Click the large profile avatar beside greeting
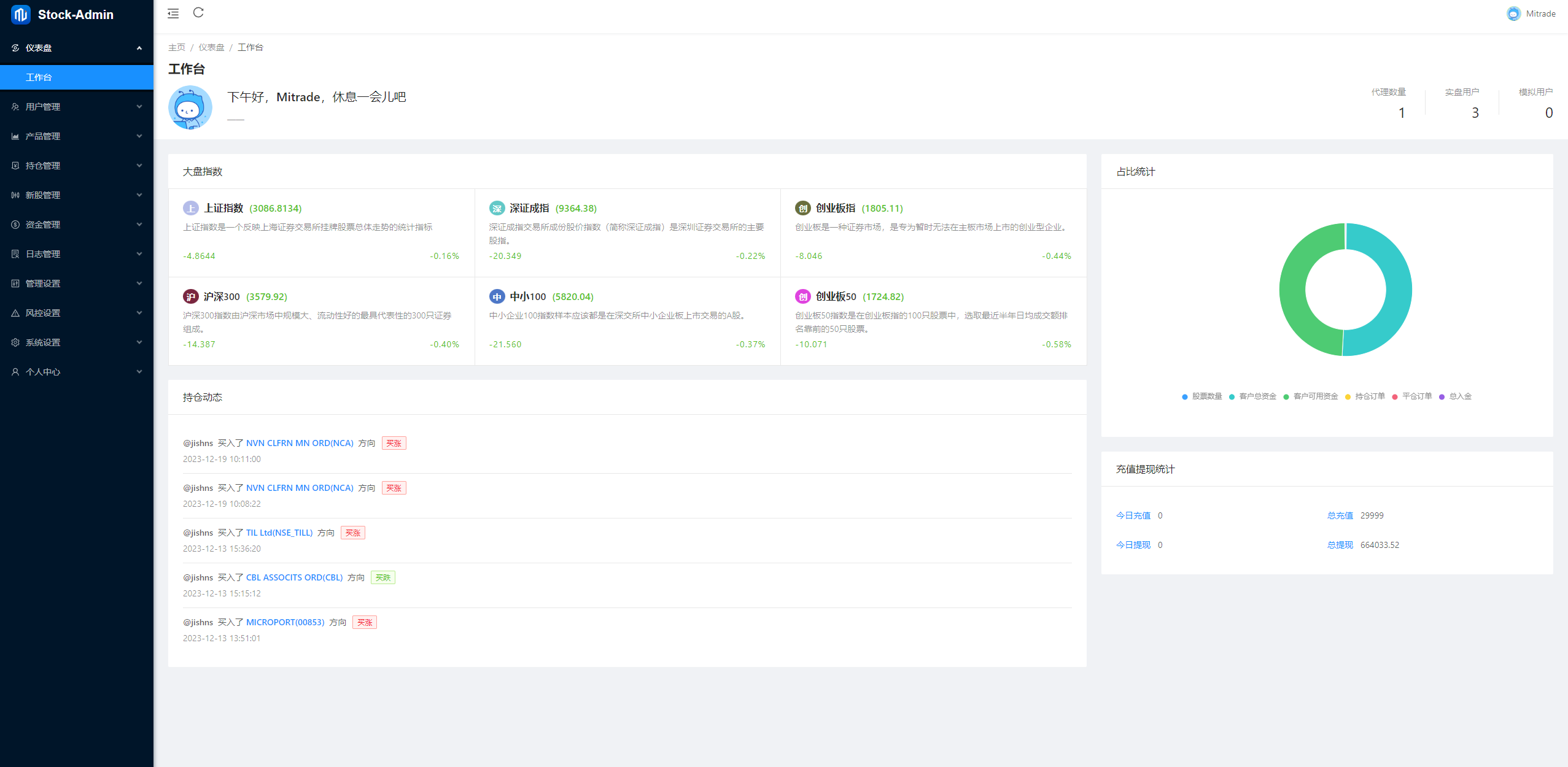Screen dimensions: 1568x767 190,107
